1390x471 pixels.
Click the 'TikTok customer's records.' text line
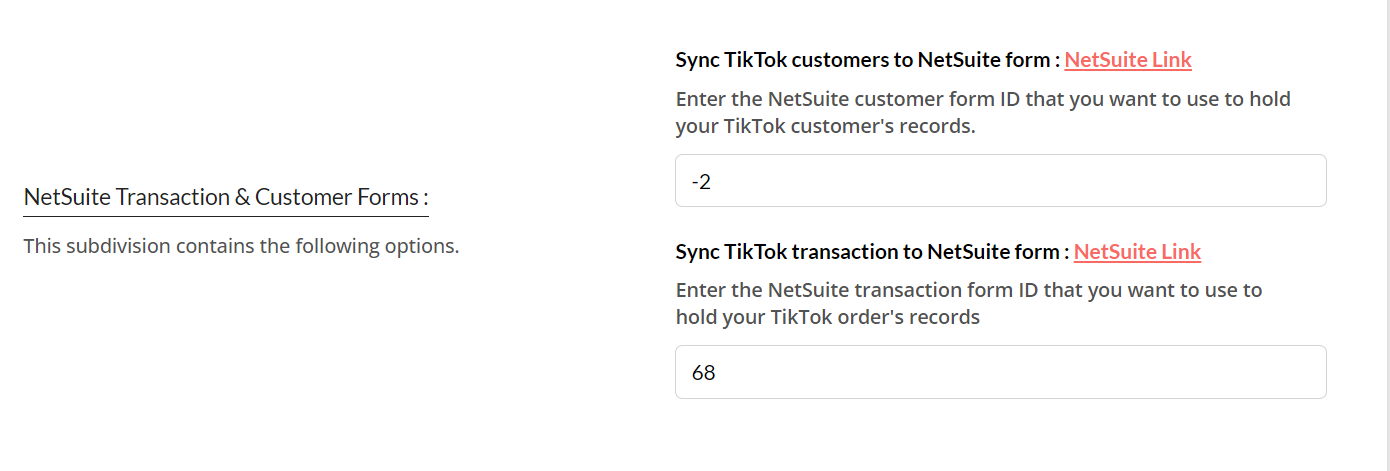(824, 127)
